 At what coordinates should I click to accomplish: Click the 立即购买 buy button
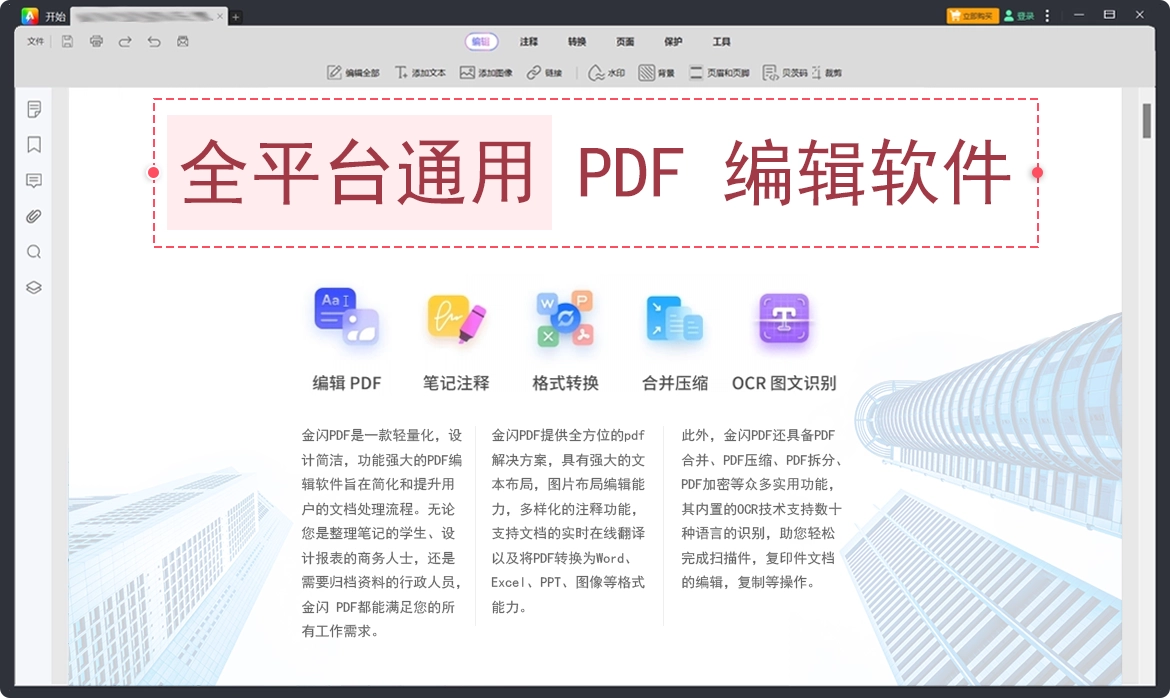[x=972, y=16]
